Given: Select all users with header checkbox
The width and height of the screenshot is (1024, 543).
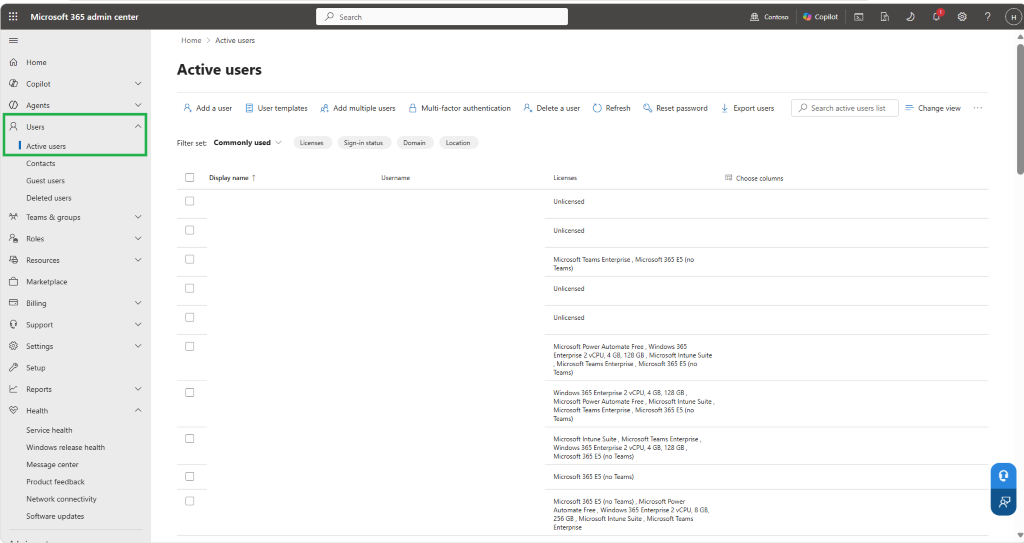Looking at the screenshot, I should [189, 177].
